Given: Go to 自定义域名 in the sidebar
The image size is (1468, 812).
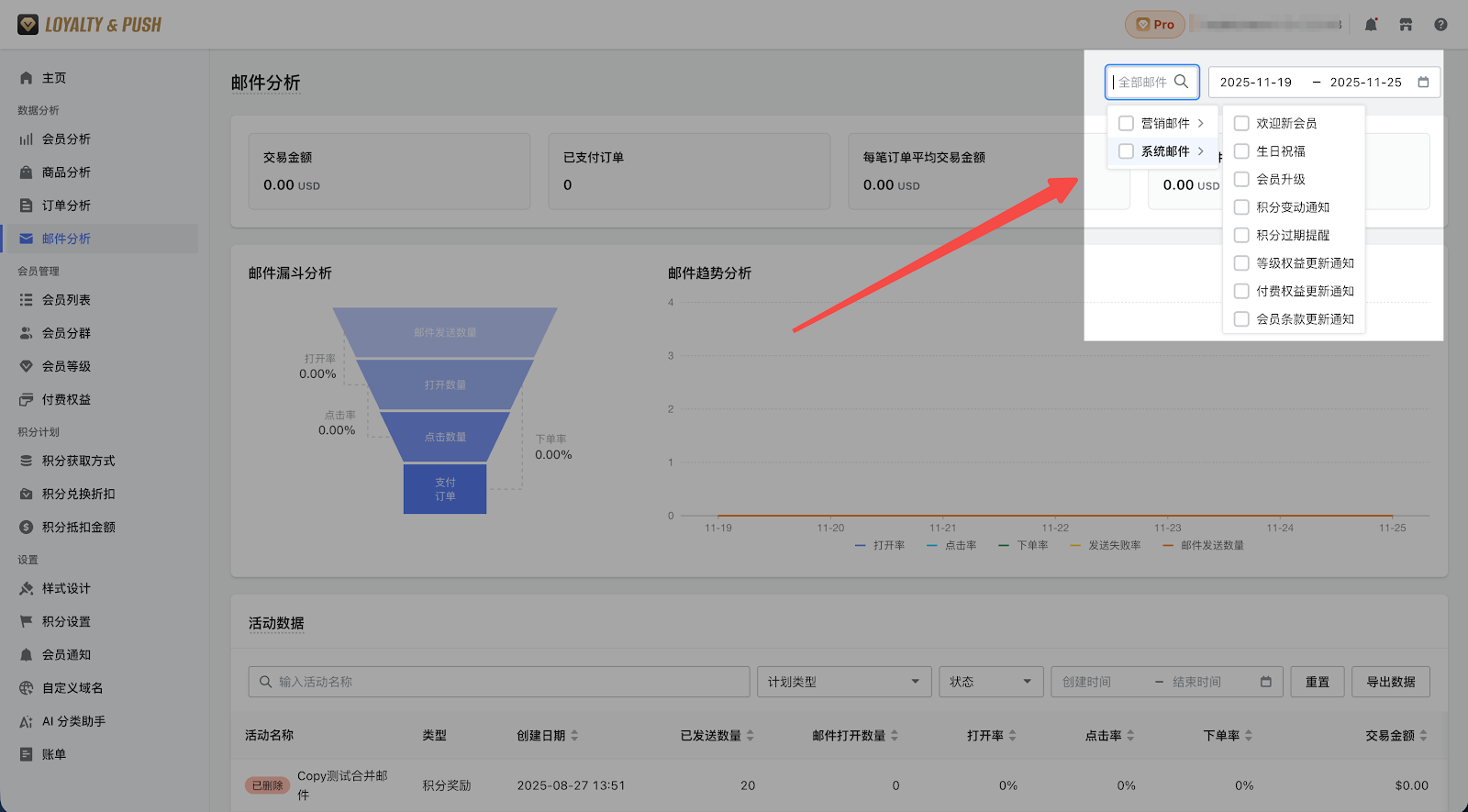Looking at the screenshot, I should 72,688.
